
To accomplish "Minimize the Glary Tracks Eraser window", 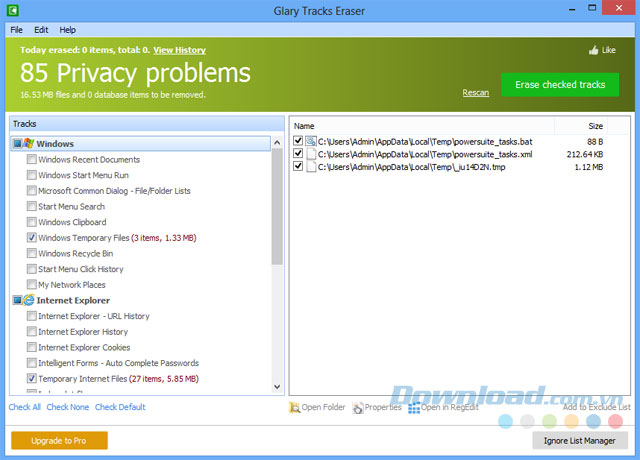I will (x=572, y=8).
